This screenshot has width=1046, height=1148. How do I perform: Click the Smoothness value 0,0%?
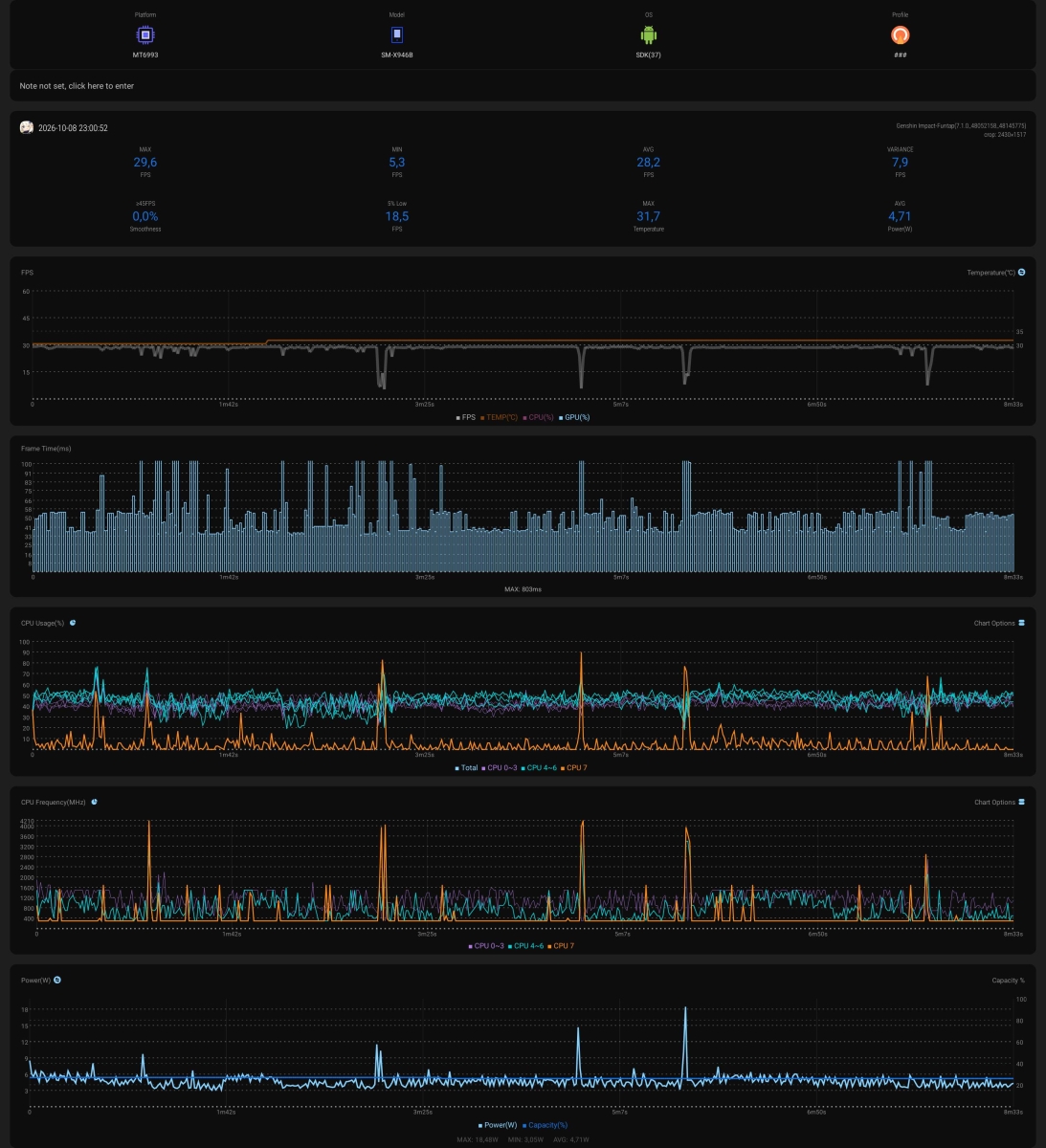tap(145, 216)
